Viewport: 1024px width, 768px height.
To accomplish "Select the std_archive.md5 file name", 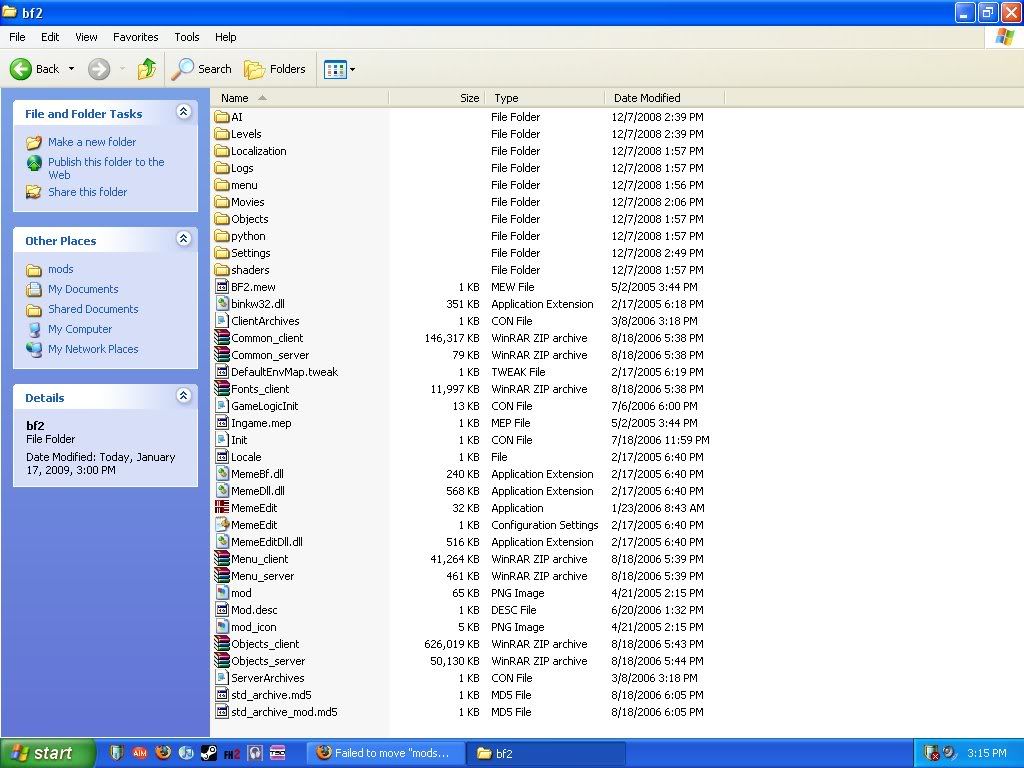I will 271,695.
